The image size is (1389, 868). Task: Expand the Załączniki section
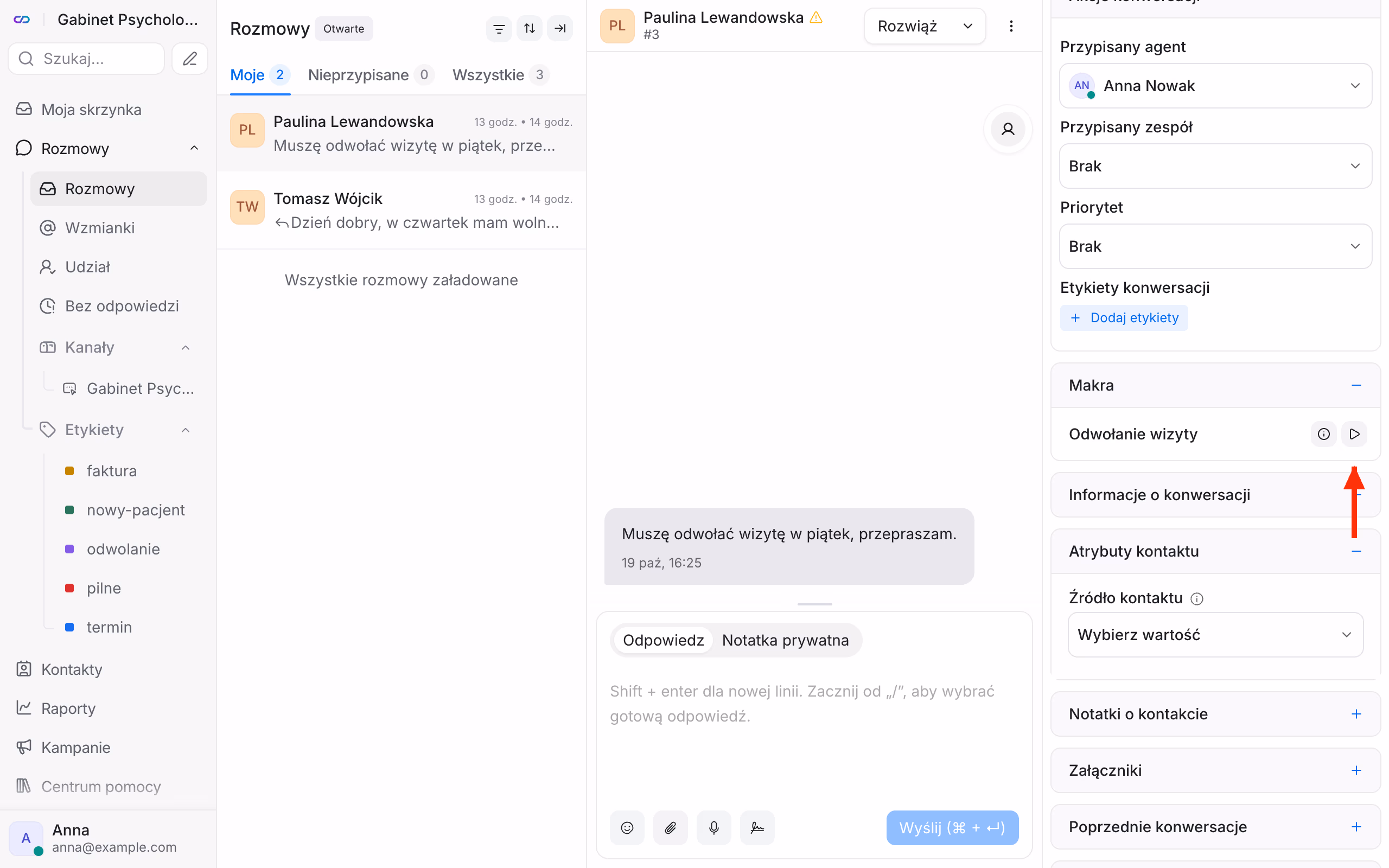tap(1356, 770)
